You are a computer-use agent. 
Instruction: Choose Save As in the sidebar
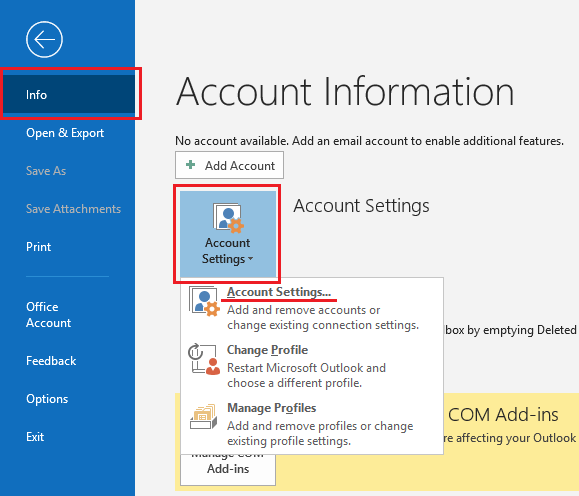(x=46, y=171)
